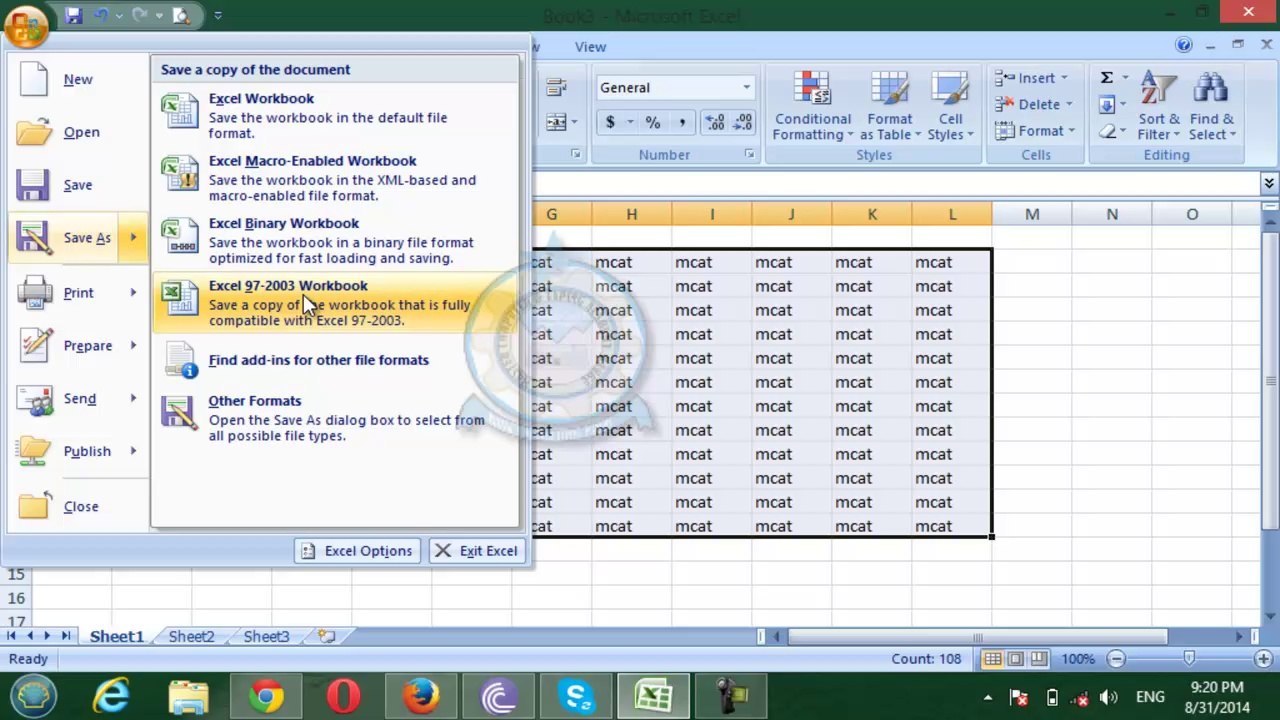Select row 16 header
1280x720 pixels.
click(16, 598)
